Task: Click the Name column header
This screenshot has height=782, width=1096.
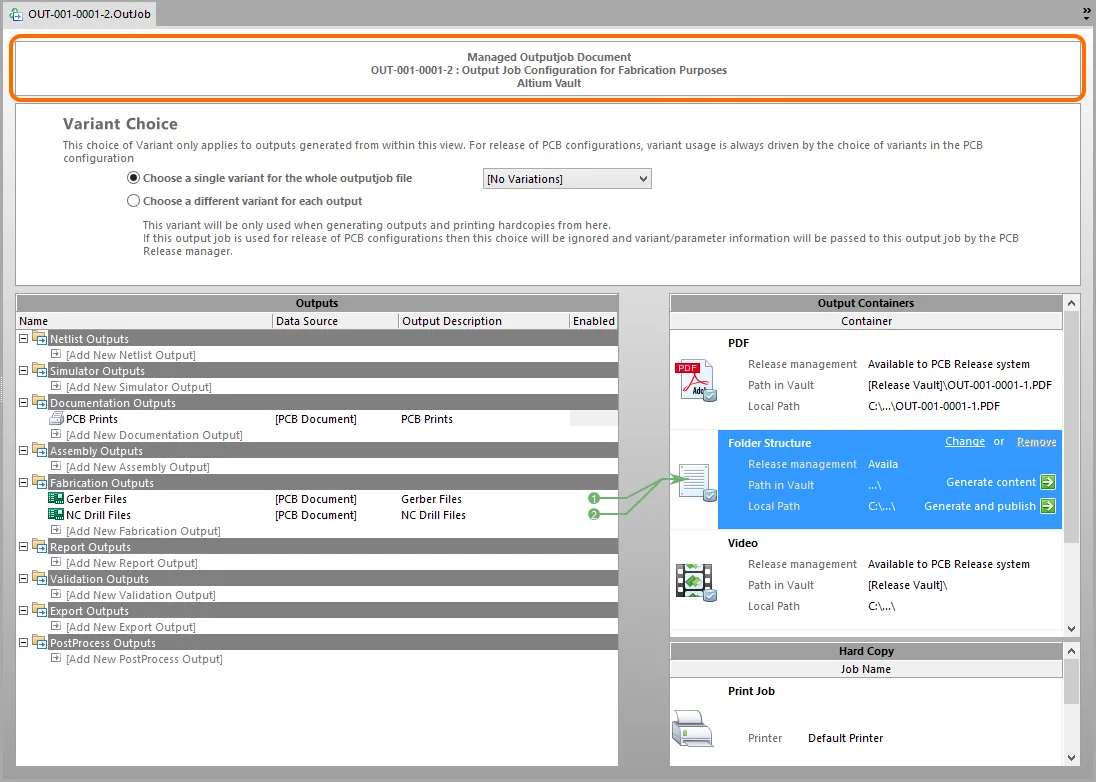Action: pos(144,321)
